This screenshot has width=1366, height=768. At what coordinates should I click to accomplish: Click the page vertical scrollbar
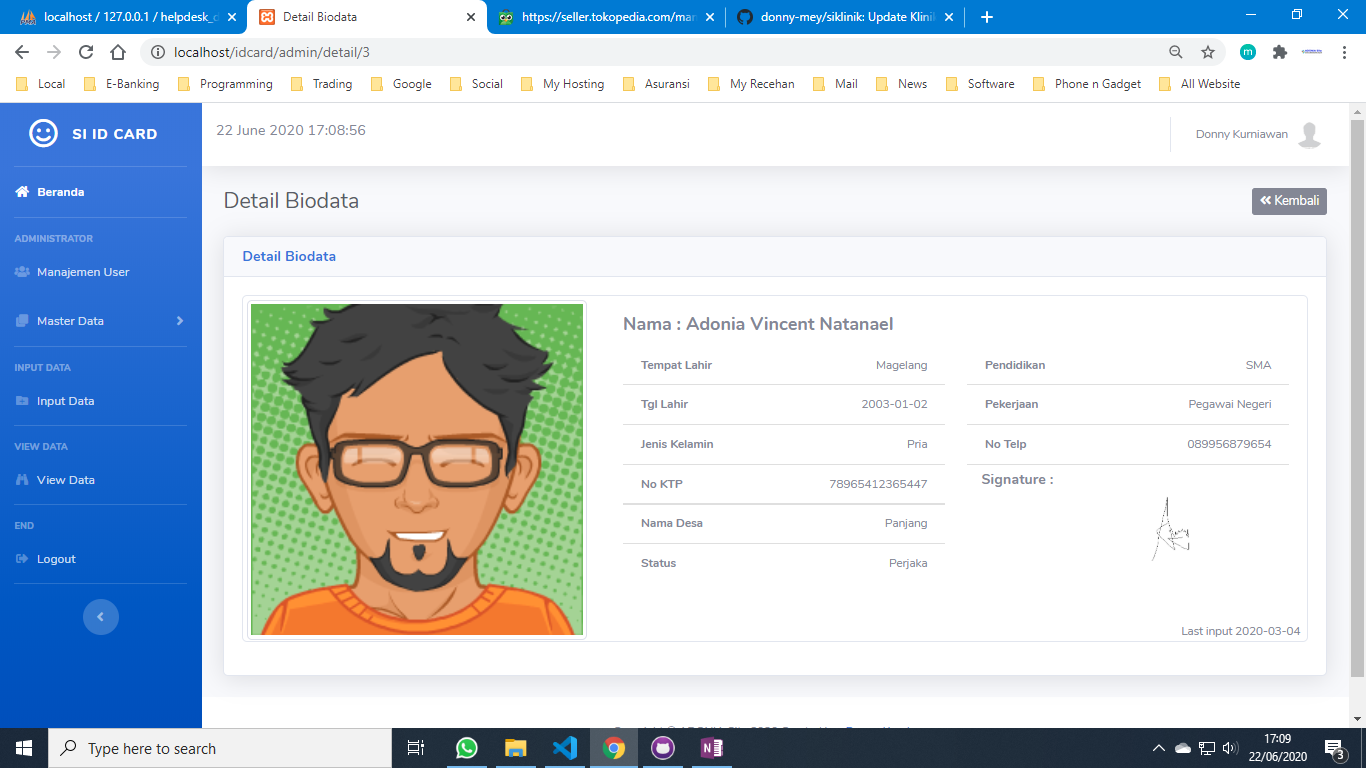1357,400
